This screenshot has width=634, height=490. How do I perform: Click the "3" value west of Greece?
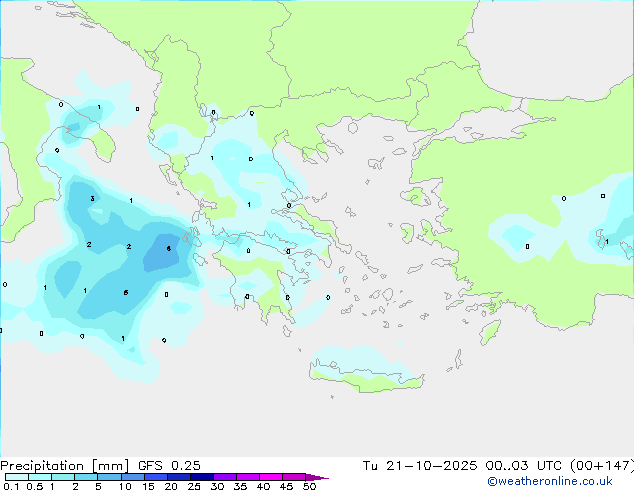coord(93,199)
